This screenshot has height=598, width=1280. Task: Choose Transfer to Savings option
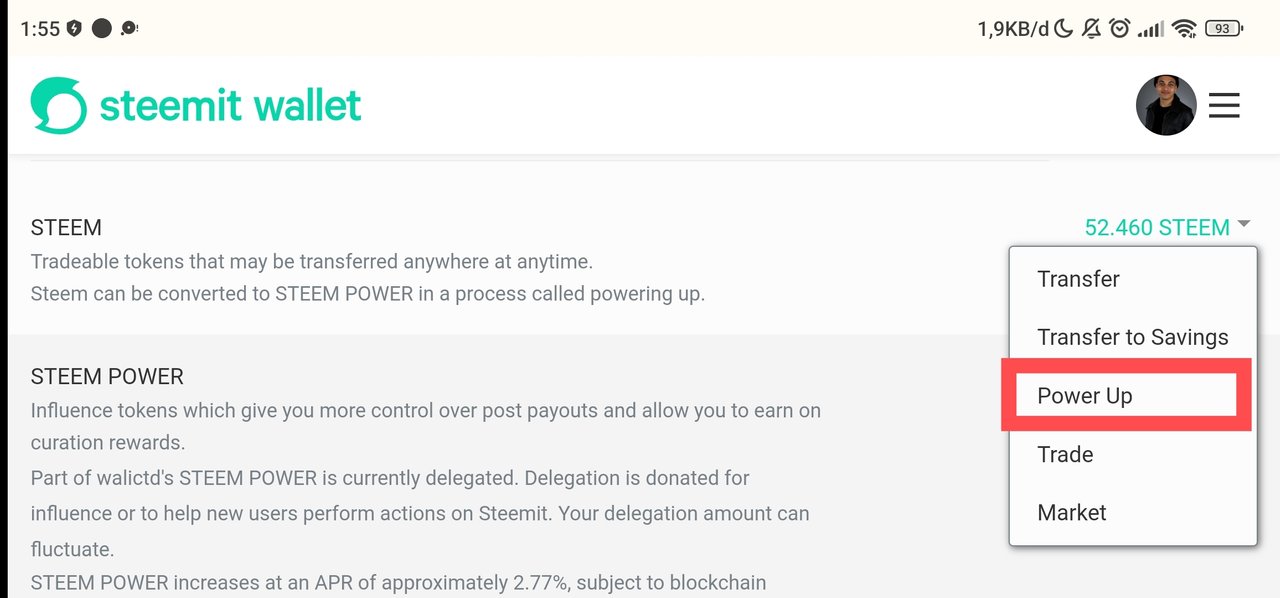coord(1133,337)
